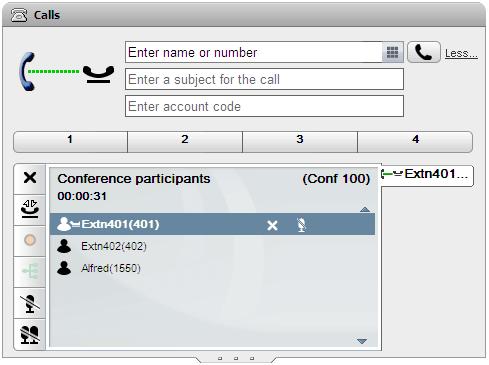End call with the X sidebar icon

30,178
